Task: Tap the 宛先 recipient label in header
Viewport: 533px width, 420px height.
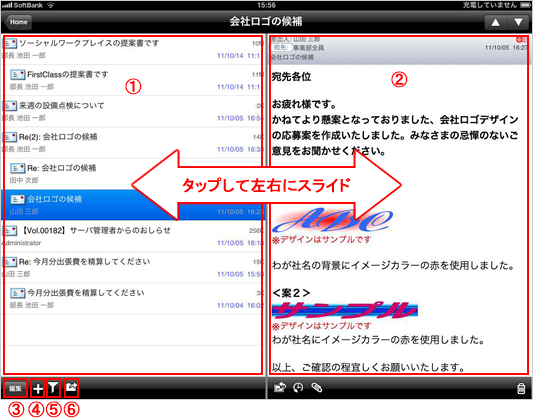Action: [281, 48]
